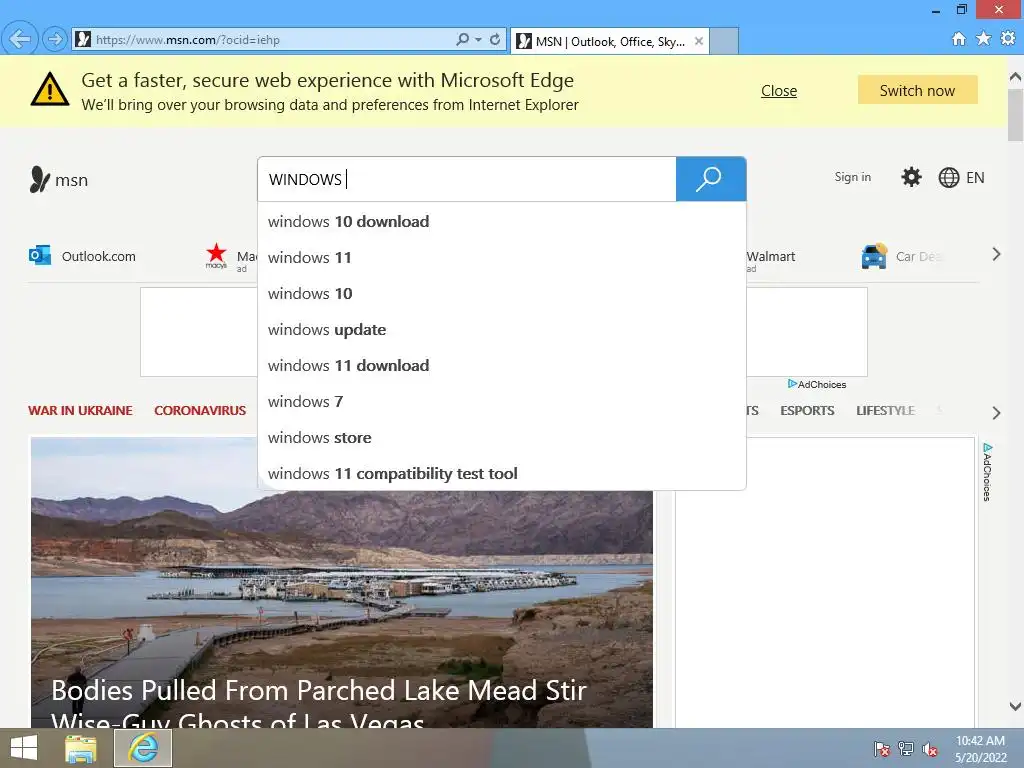Open a new blank tab

[x=724, y=41]
